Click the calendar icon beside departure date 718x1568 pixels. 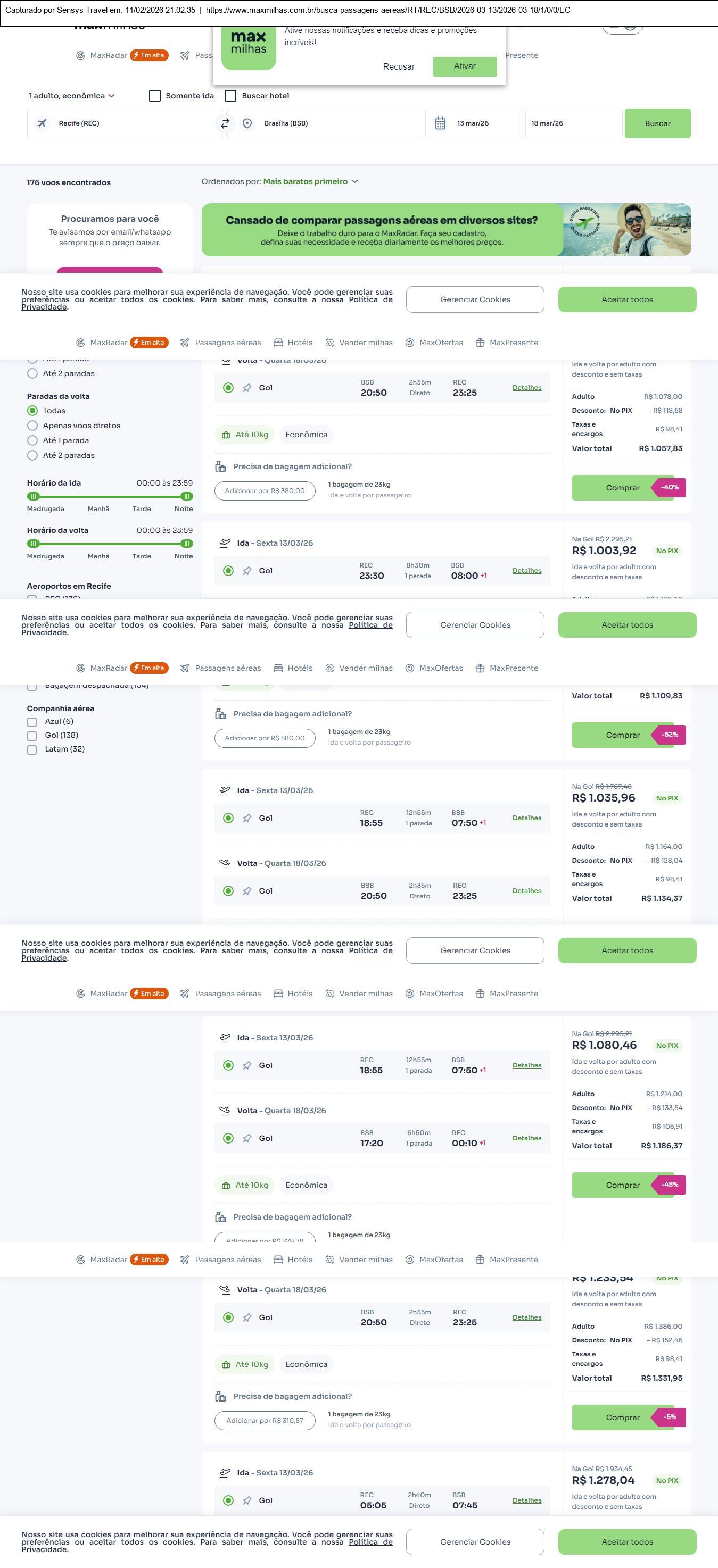pyautogui.click(x=440, y=123)
